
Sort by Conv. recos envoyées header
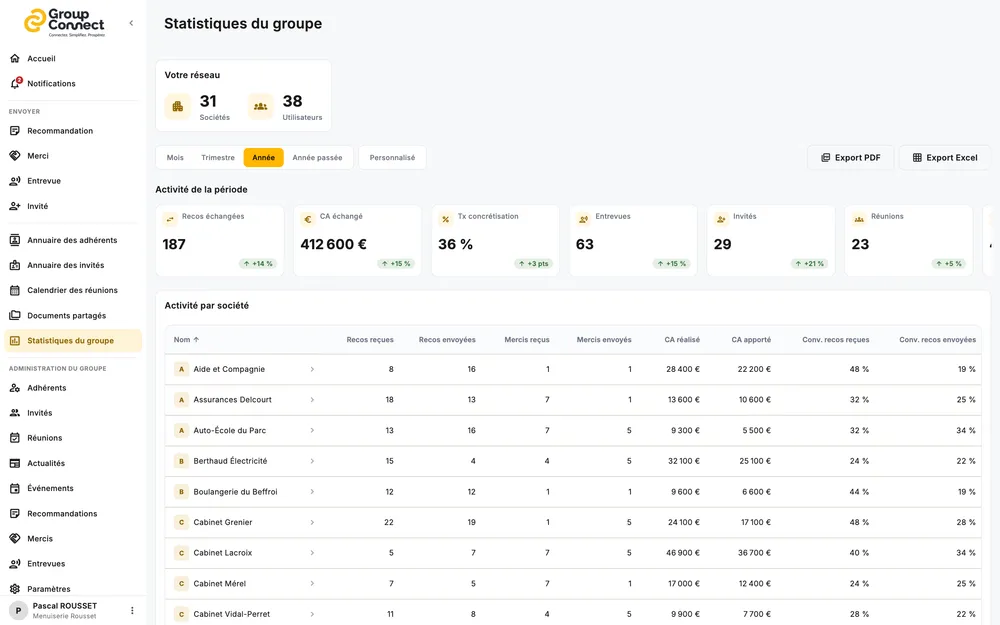tap(938, 340)
